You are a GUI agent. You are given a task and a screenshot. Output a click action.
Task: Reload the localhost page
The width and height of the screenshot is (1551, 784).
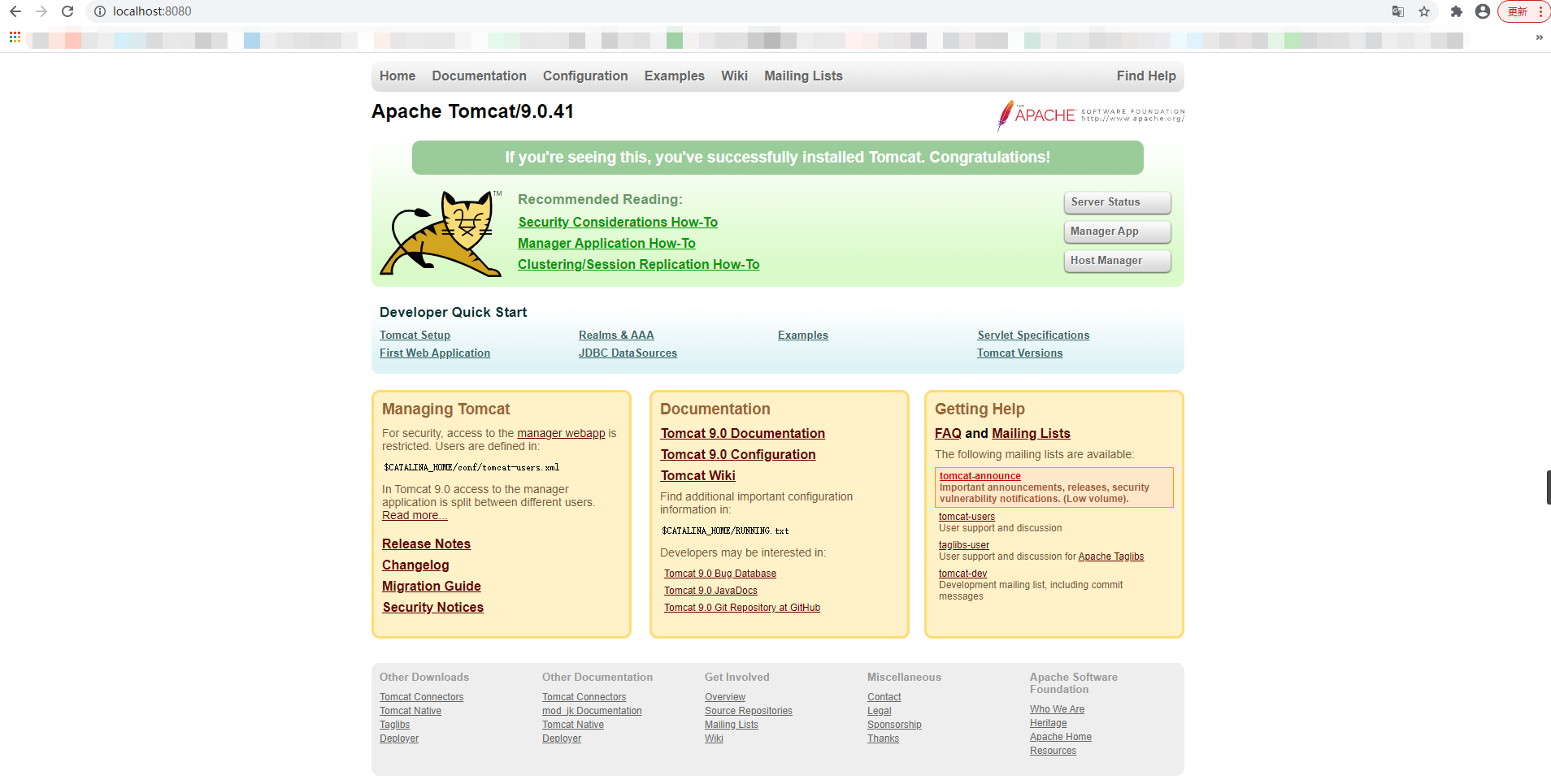tap(67, 11)
